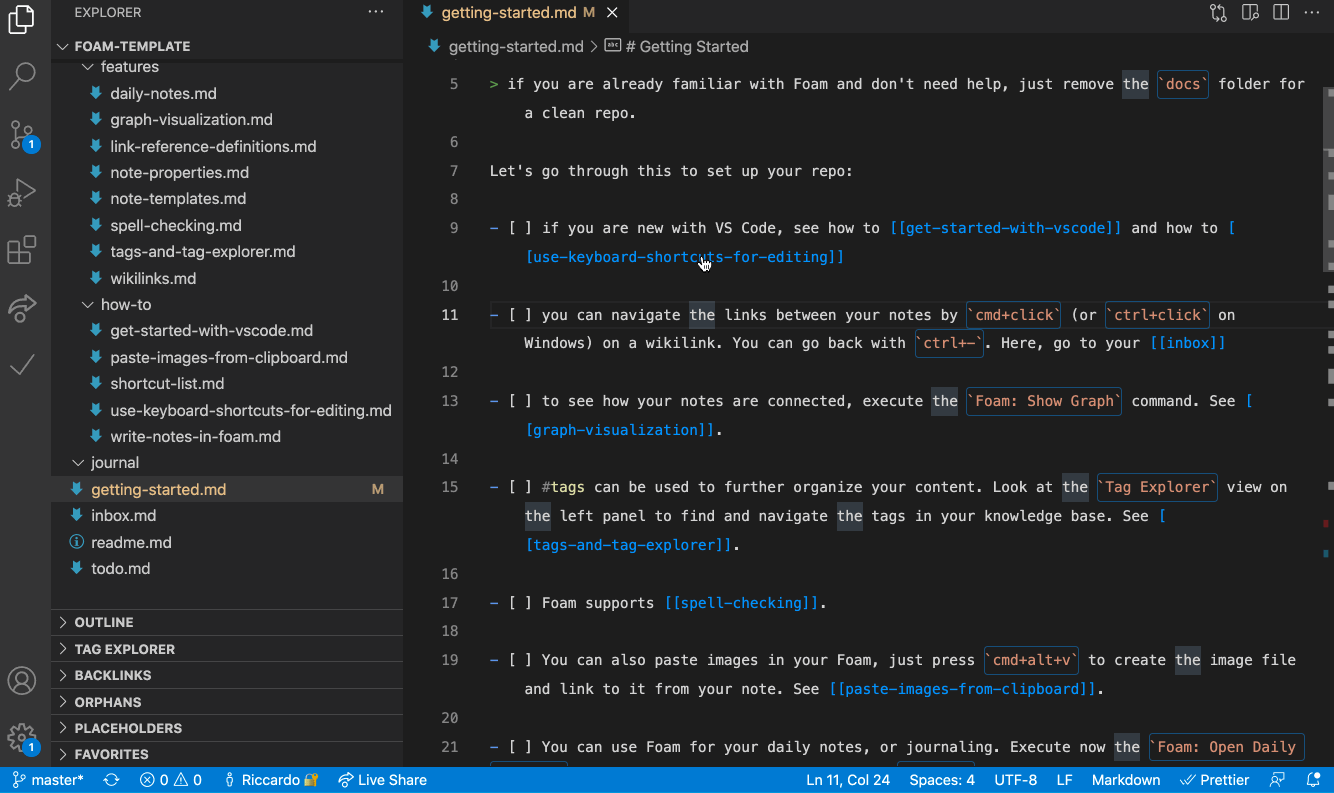Open the Extensions view
The height and width of the screenshot is (793, 1334).
[22, 250]
